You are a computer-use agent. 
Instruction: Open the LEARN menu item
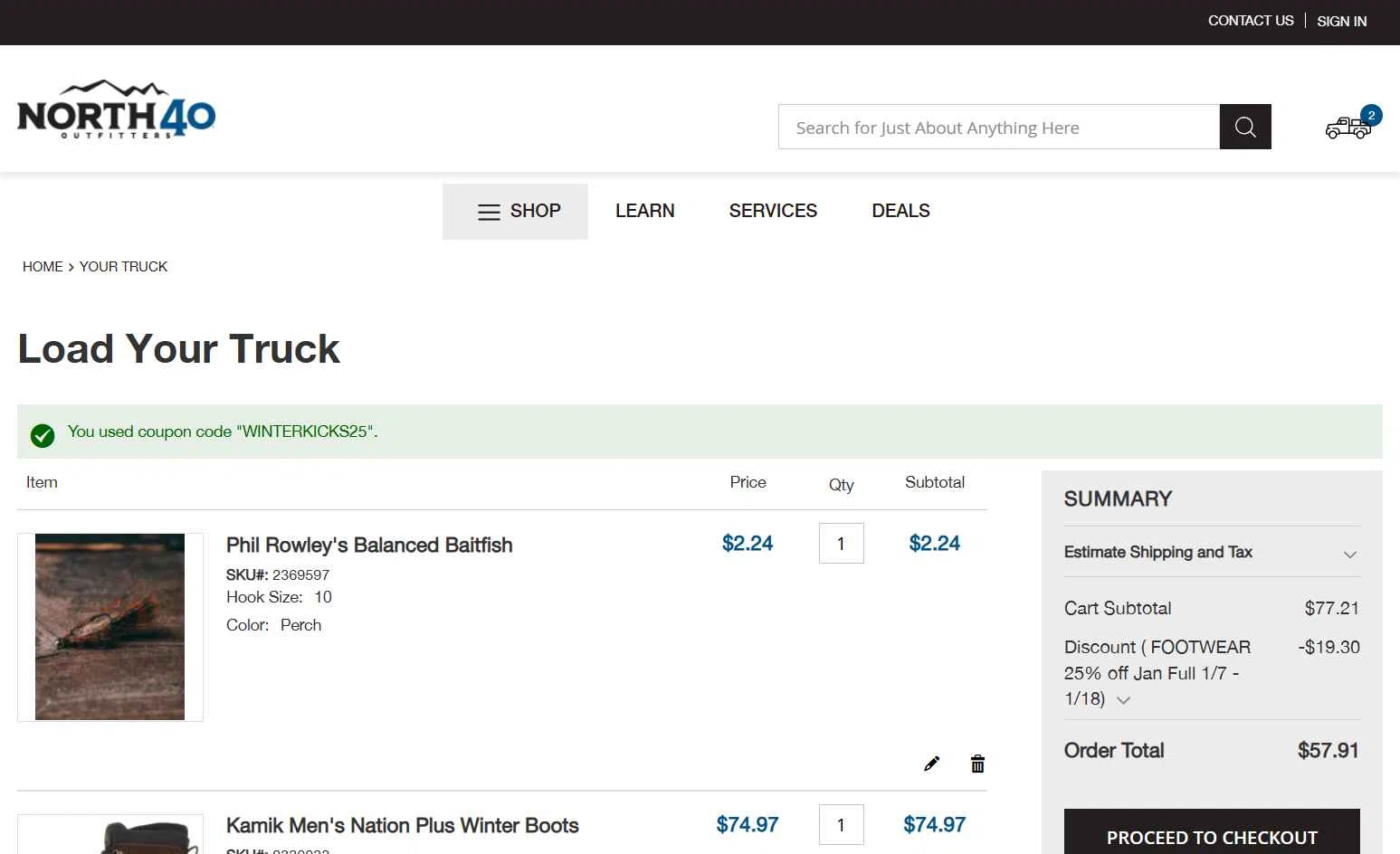click(x=645, y=211)
